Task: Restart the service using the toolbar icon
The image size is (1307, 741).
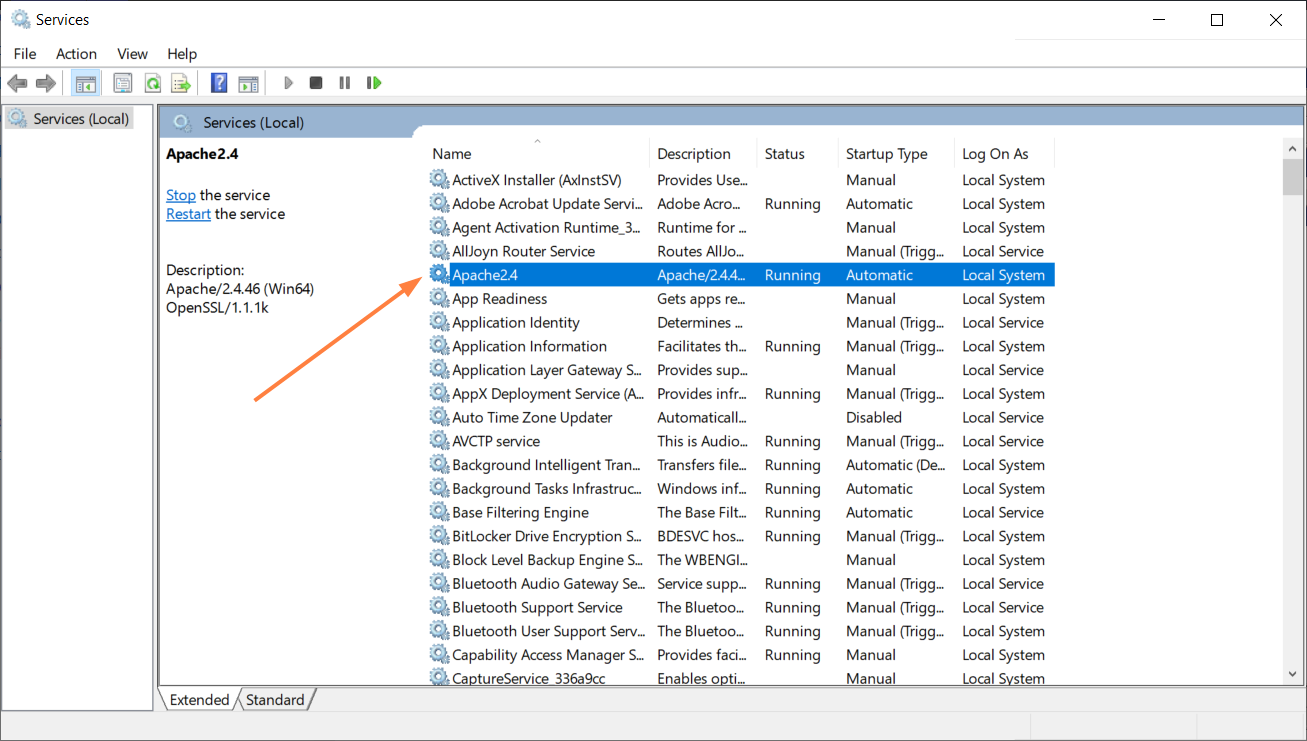Action: pos(374,82)
